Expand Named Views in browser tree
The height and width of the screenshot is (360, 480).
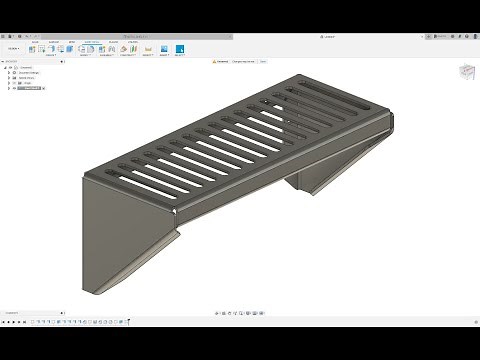[x=9, y=78]
